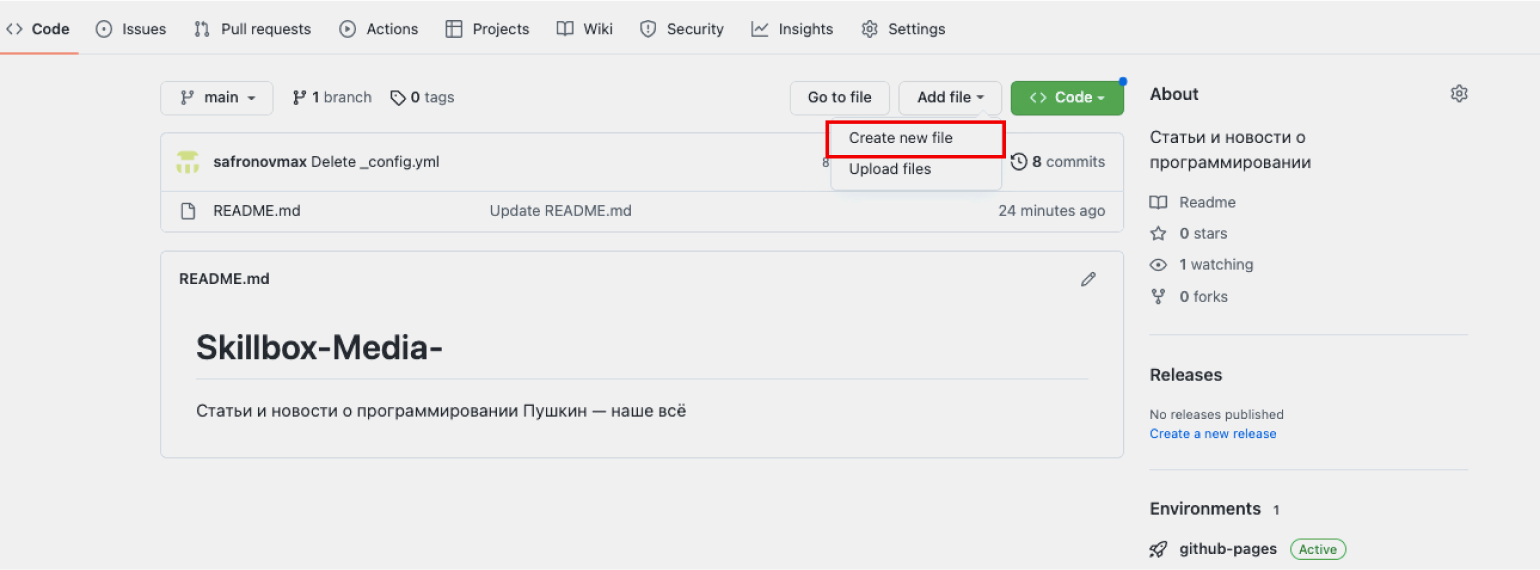Open repository Settings tab
Screen dimensions: 1540x570
point(903,29)
